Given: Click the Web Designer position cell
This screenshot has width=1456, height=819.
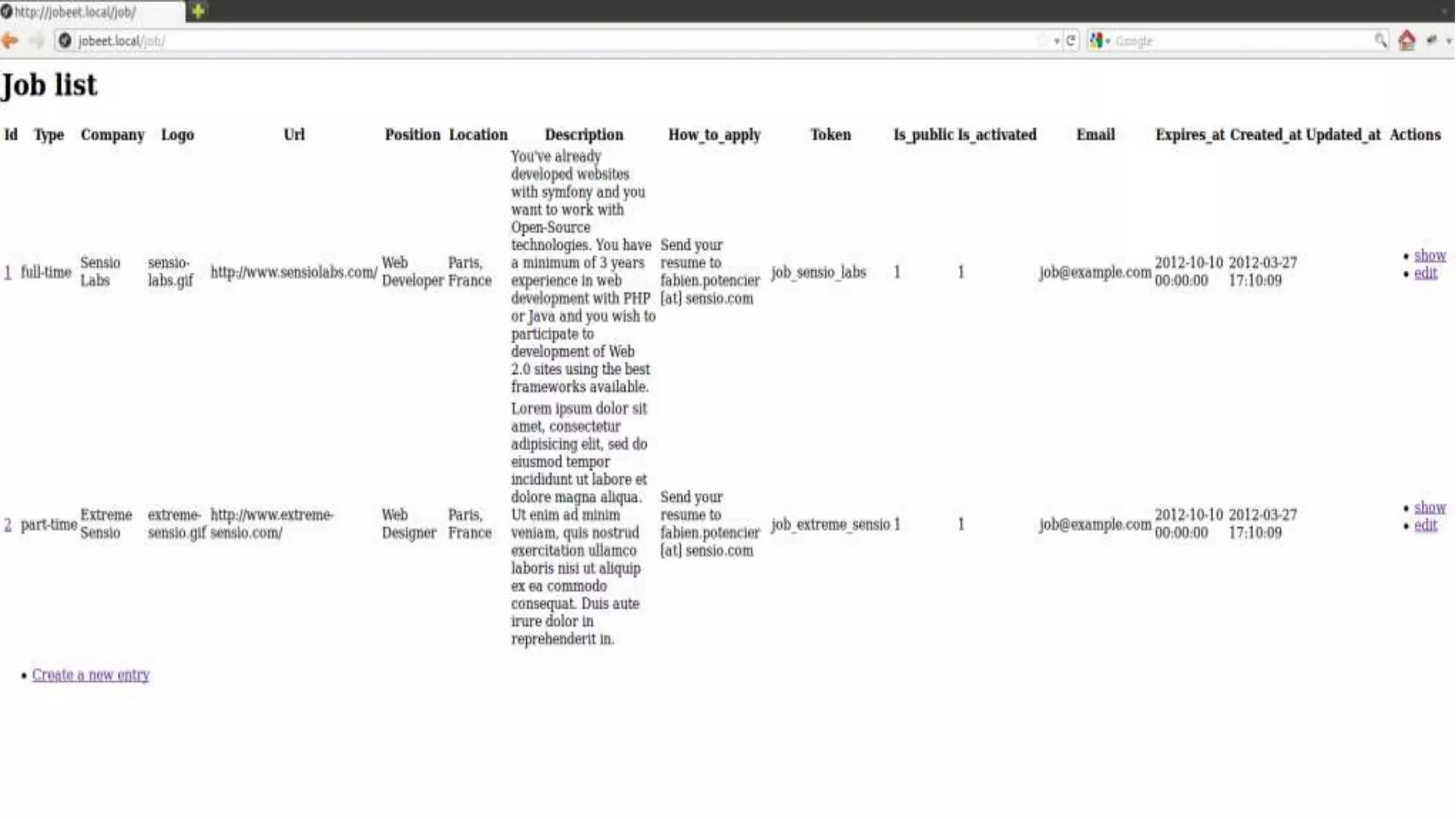Looking at the screenshot, I should (x=409, y=524).
